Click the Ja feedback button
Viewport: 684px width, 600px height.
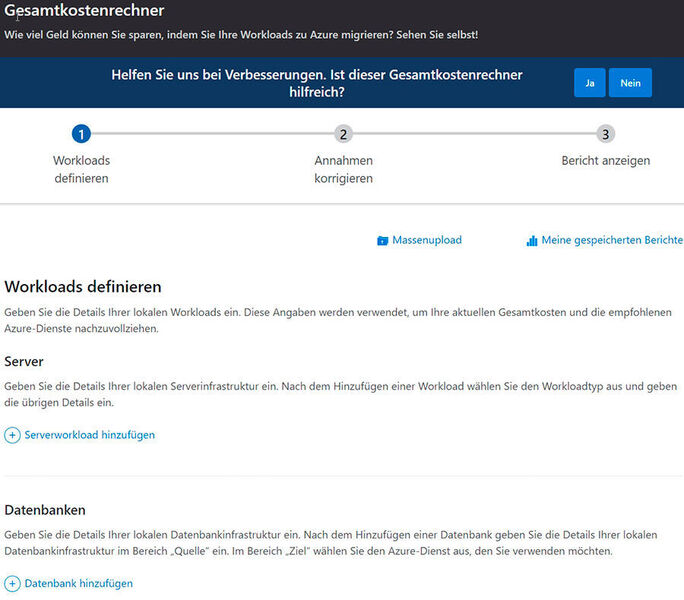[589, 82]
